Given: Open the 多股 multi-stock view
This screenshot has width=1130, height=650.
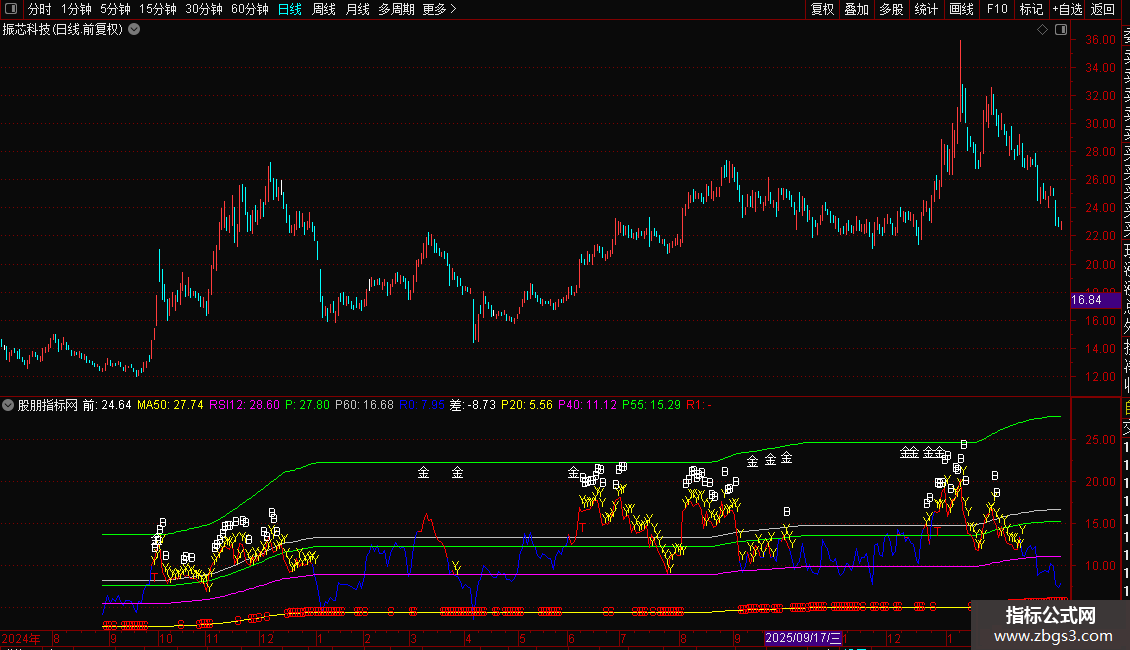Looking at the screenshot, I should (x=891, y=9).
